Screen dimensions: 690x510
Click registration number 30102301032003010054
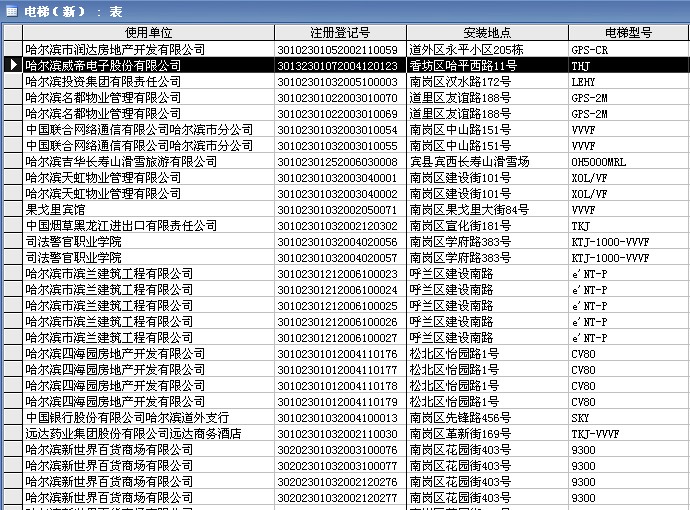(x=340, y=129)
